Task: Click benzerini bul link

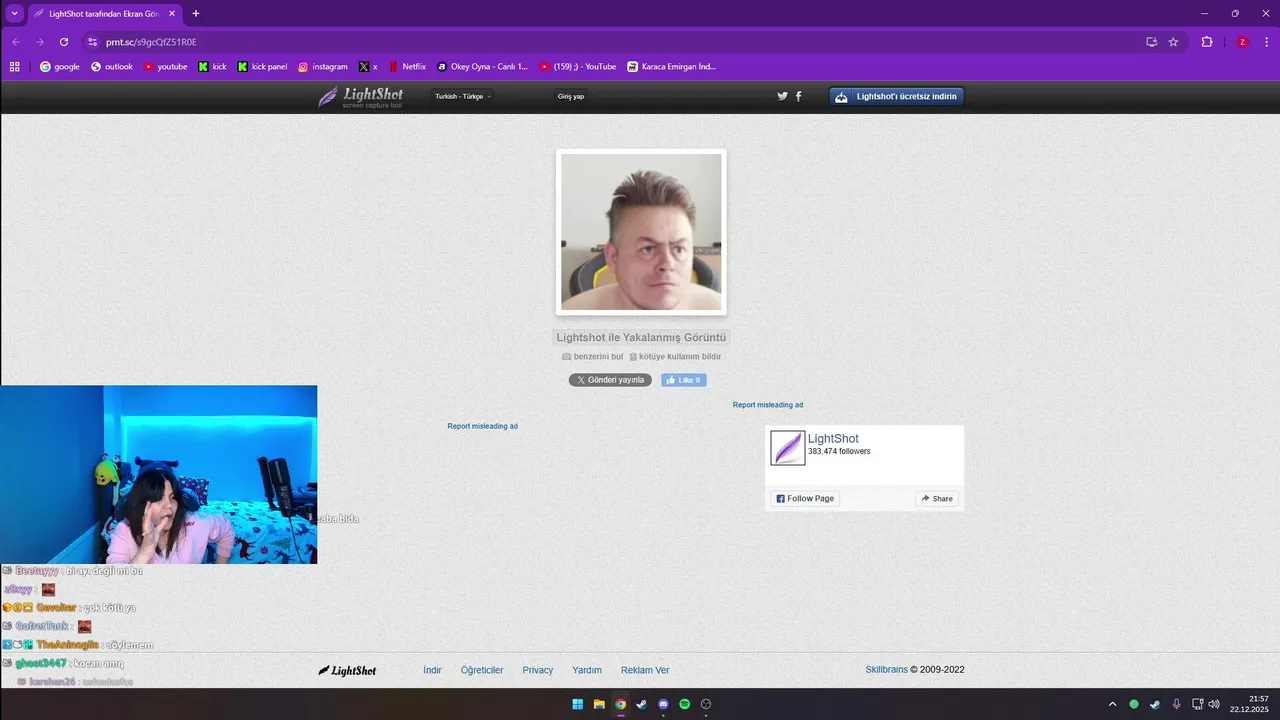Action: click(592, 357)
